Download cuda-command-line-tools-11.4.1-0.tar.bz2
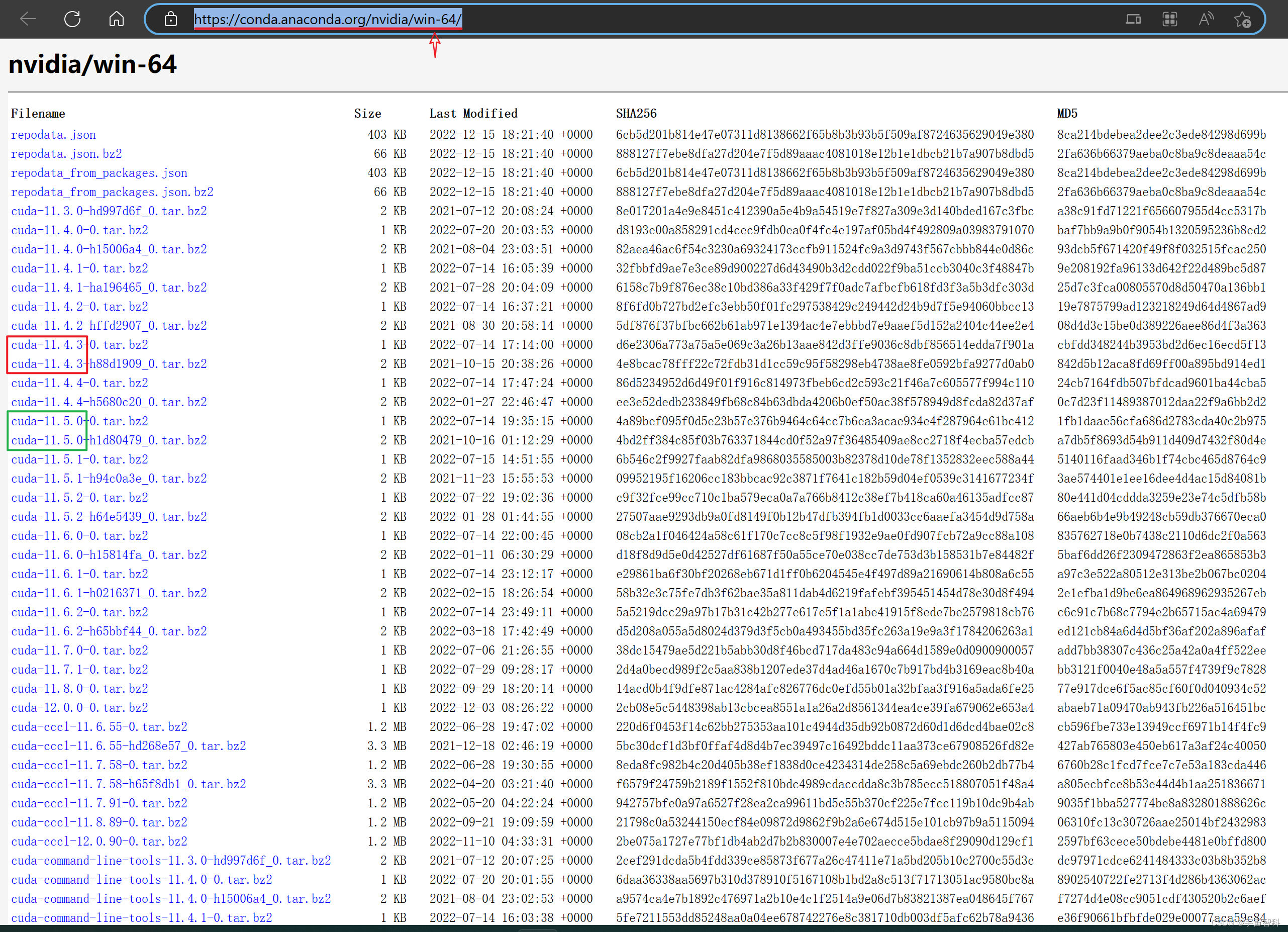The image size is (1288, 932). (142, 918)
